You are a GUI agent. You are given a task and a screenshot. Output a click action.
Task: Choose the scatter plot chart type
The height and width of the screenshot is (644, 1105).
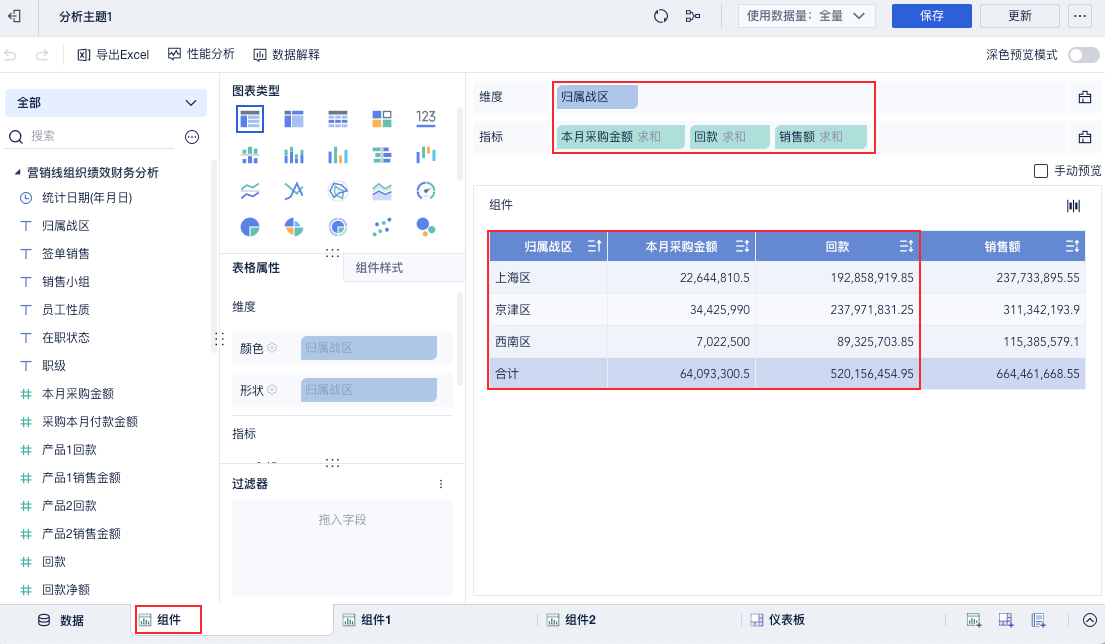coord(382,227)
